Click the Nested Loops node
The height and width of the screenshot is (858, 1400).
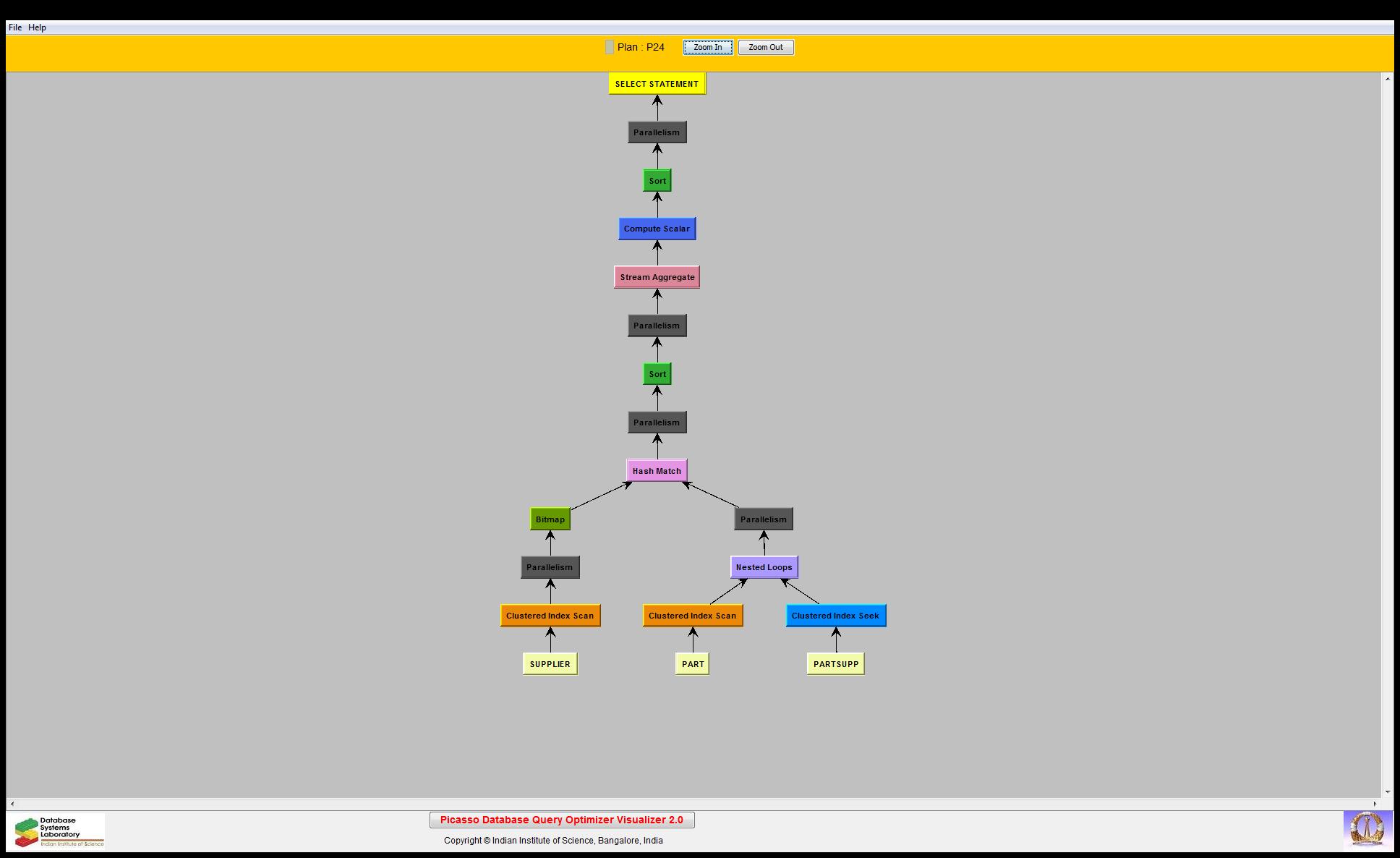(764, 567)
